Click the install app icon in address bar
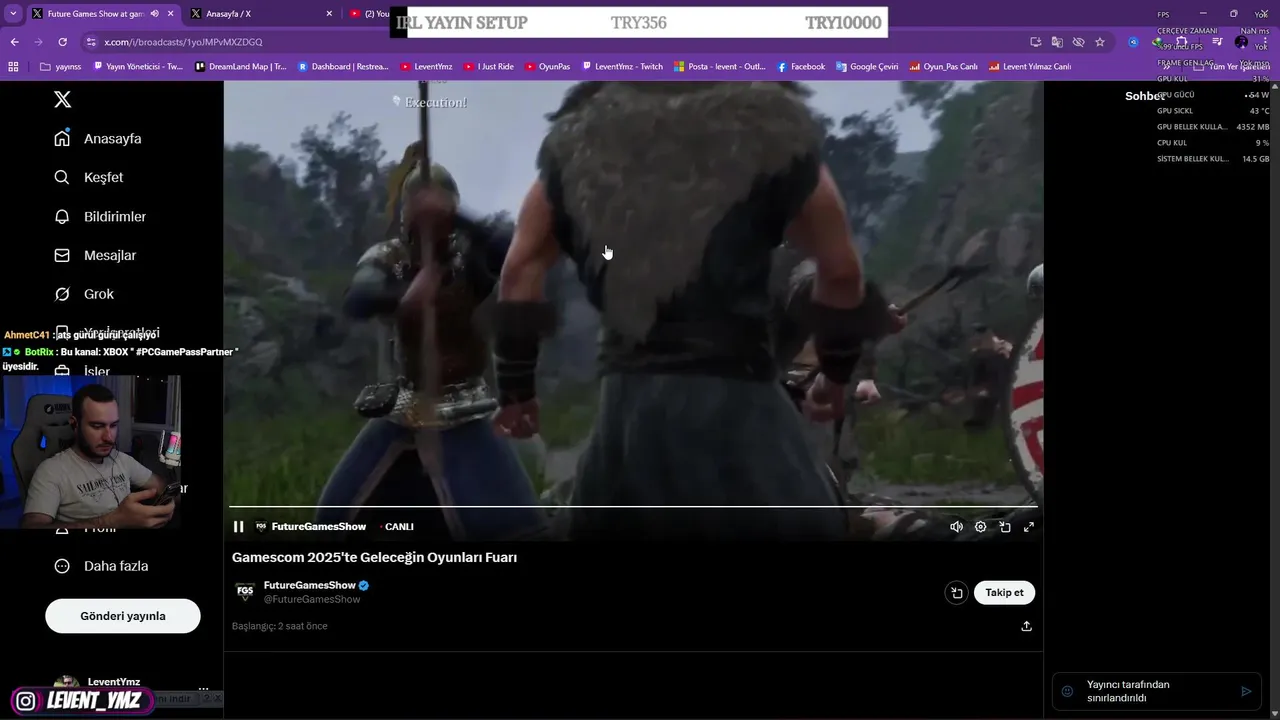The height and width of the screenshot is (720, 1280). coord(1035,42)
